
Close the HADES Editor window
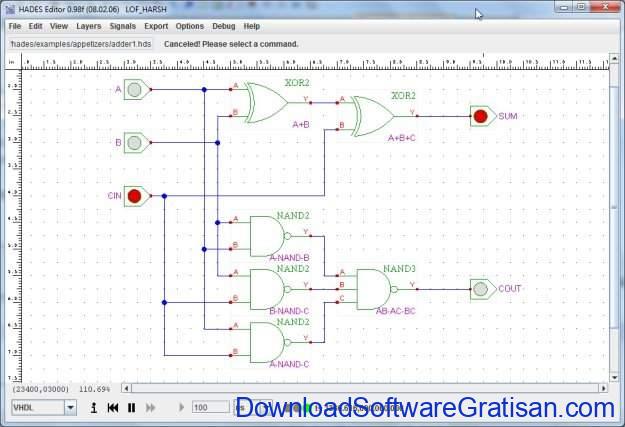click(605, 7)
